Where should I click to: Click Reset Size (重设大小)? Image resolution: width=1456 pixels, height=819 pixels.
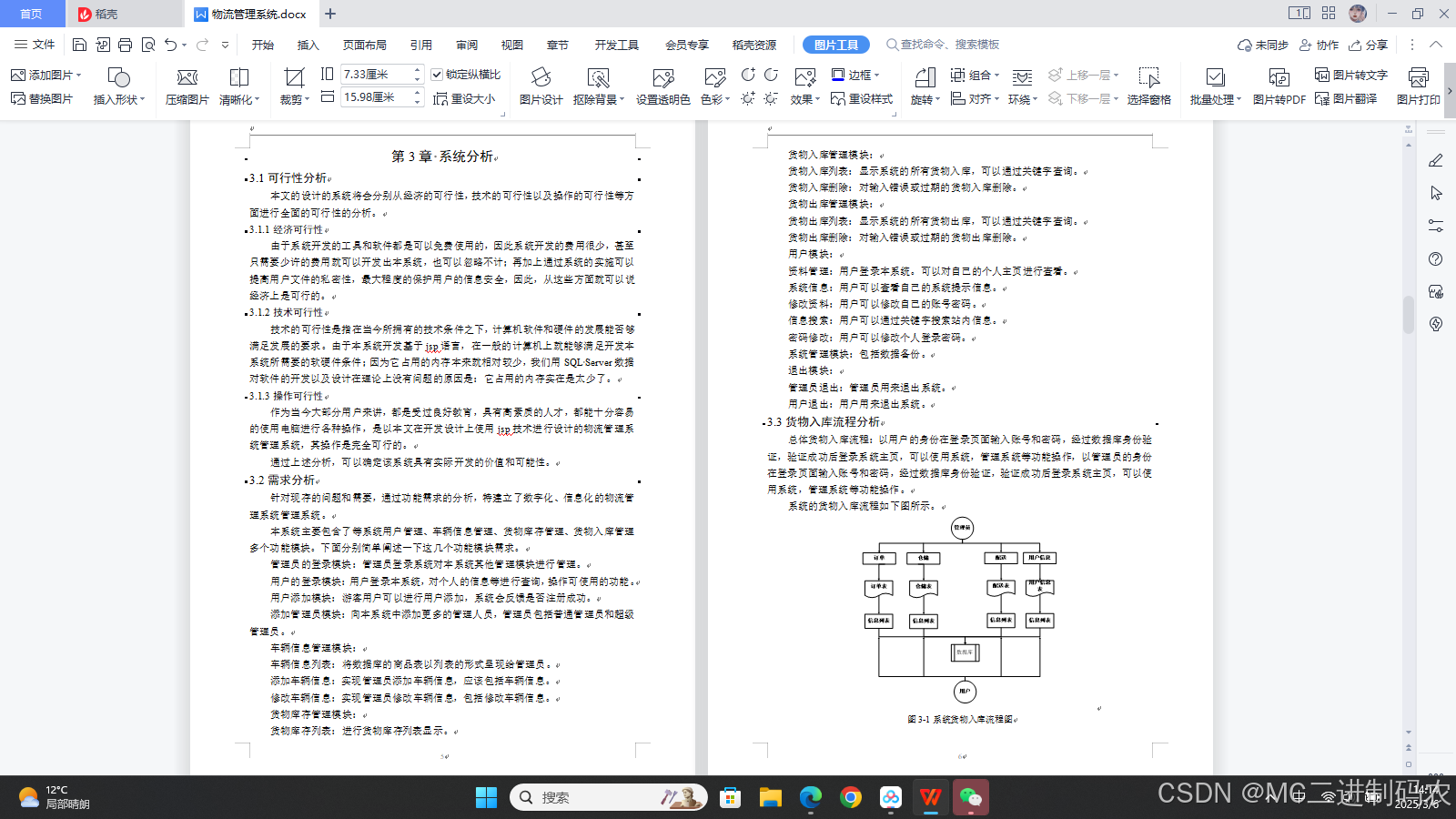[x=464, y=98]
